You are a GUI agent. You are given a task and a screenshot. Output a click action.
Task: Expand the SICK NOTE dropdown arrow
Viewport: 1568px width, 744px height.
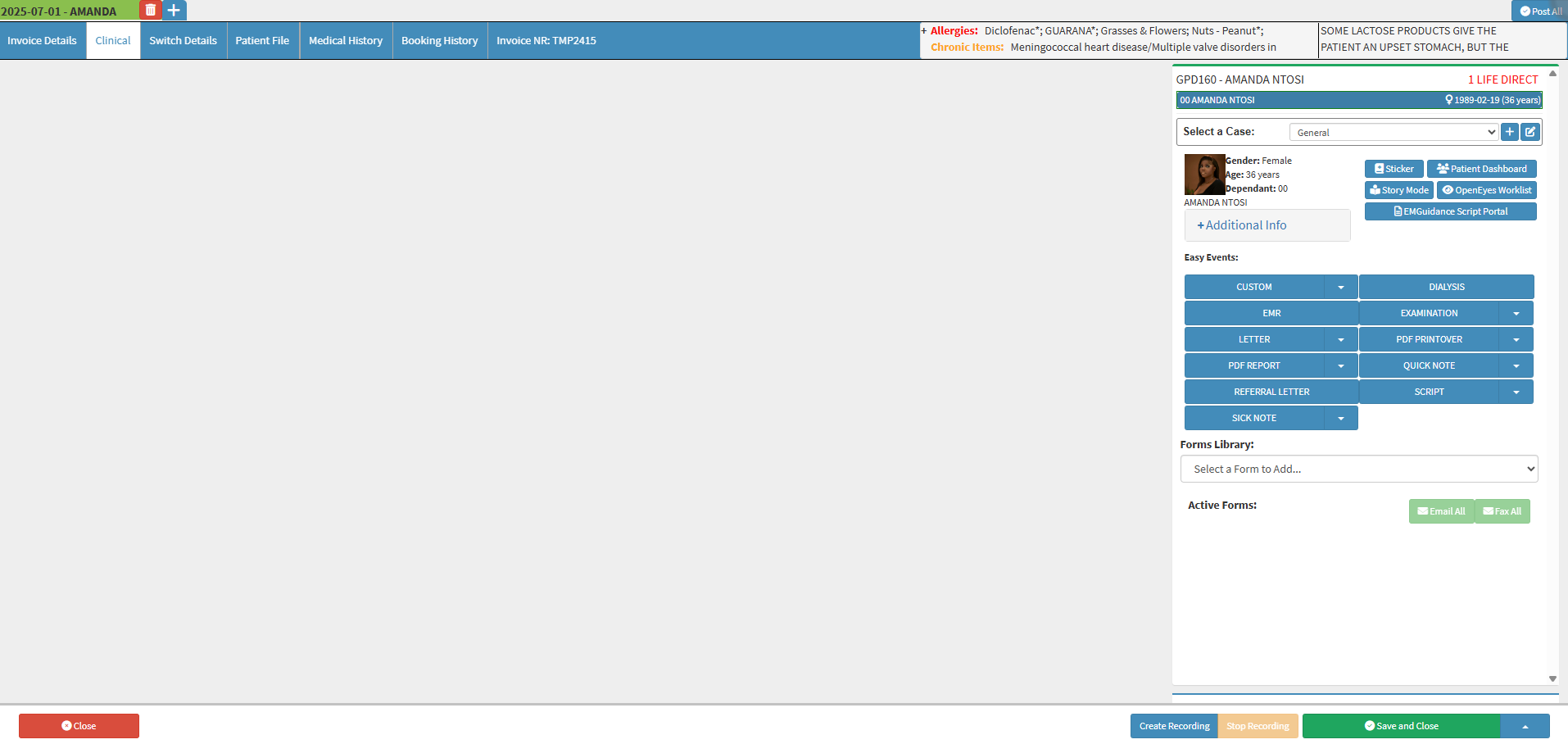tap(1341, 418)
